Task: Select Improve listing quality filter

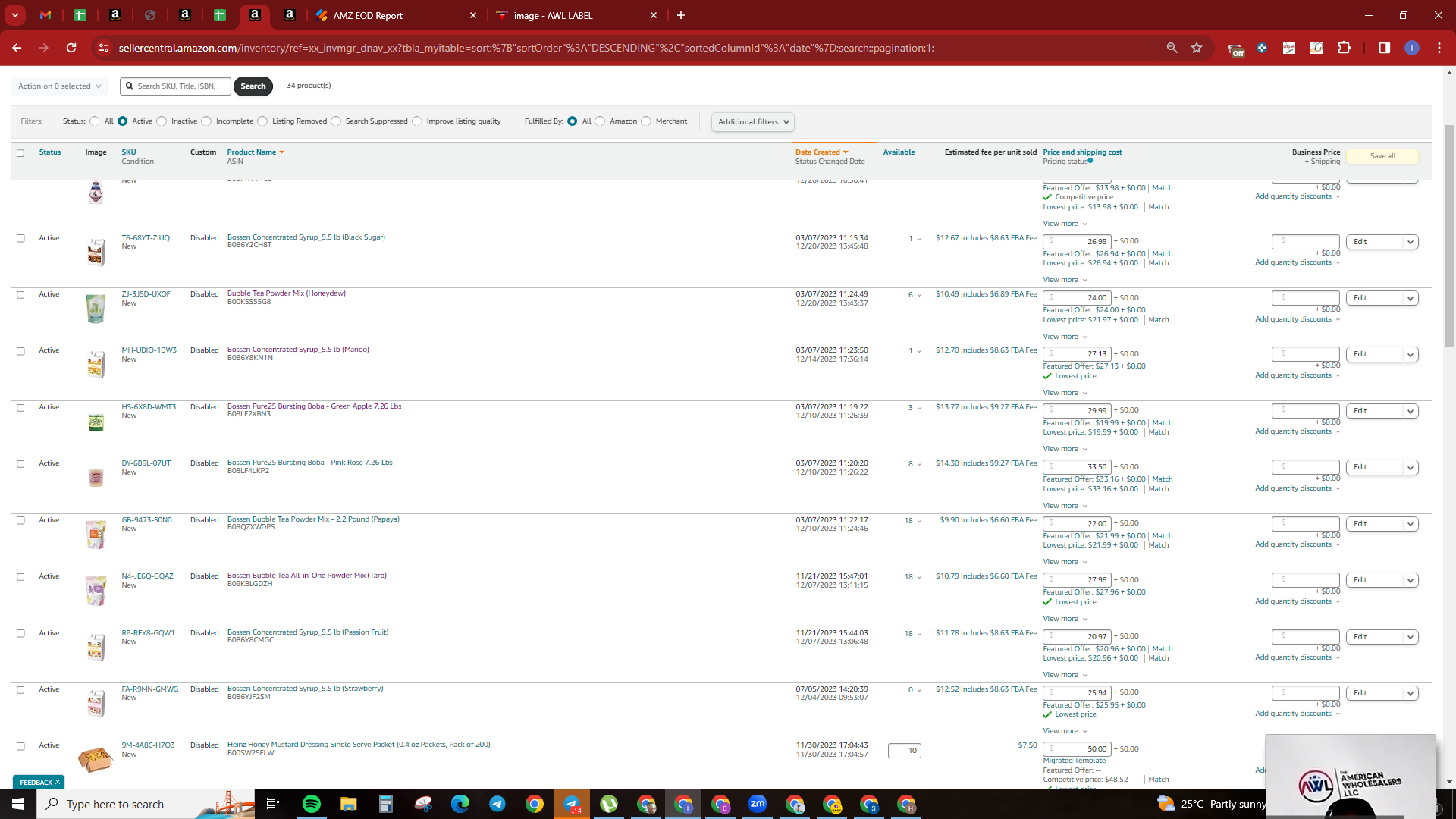Action: coord(417,121)
